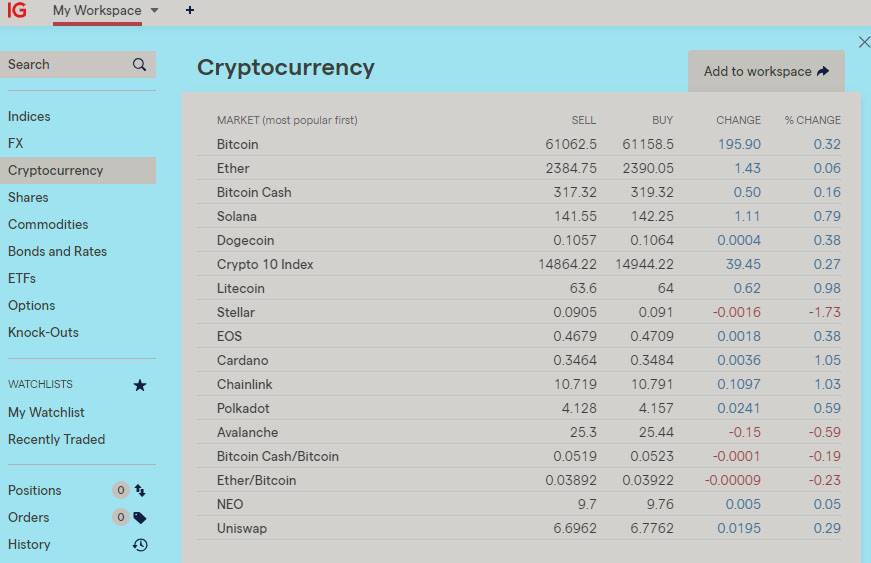Add a new workspace with plus icon

(190, 11)
